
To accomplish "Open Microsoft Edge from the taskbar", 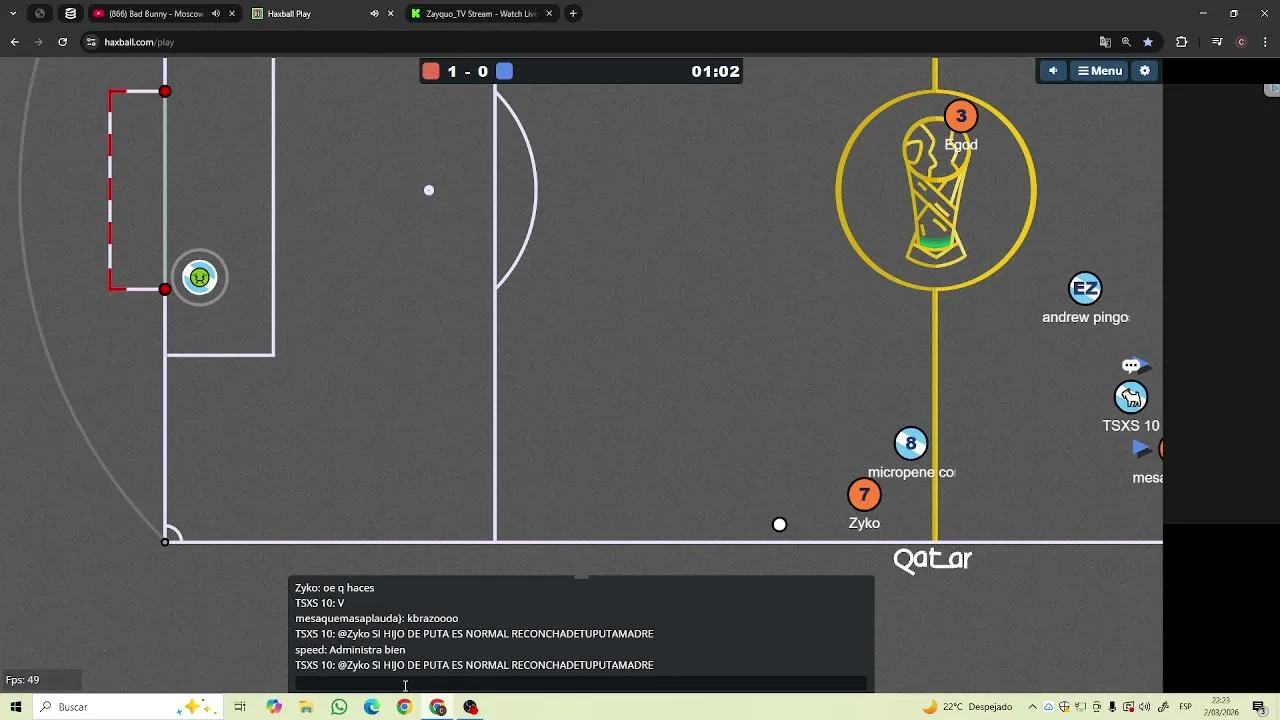I will click(372, 707).
